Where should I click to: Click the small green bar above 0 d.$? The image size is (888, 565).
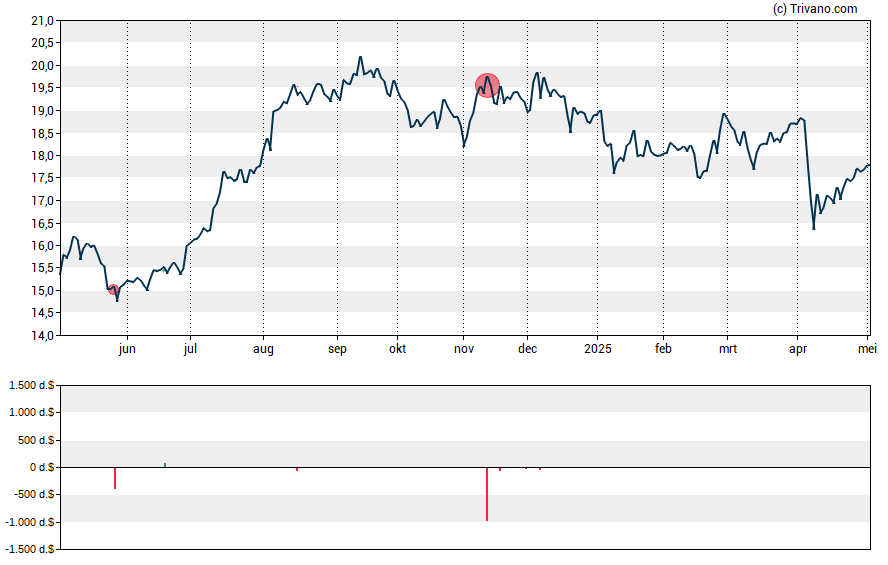pyautogui.click(x=165, y=465)
